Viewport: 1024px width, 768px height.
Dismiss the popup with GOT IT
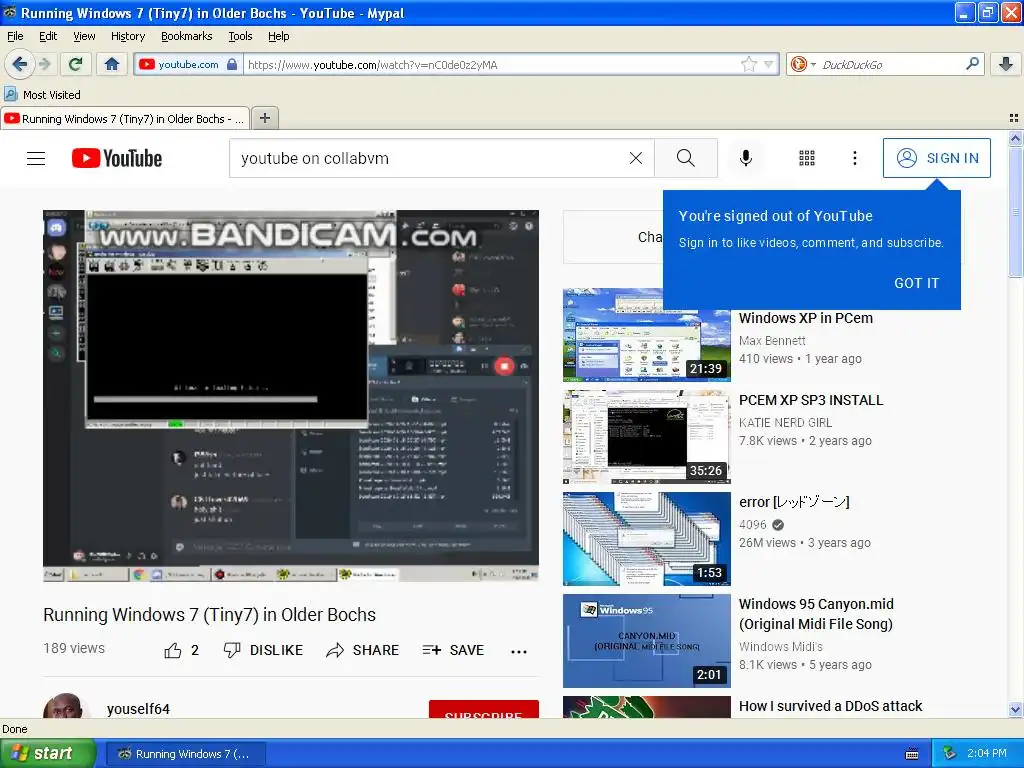coord(916,283)
